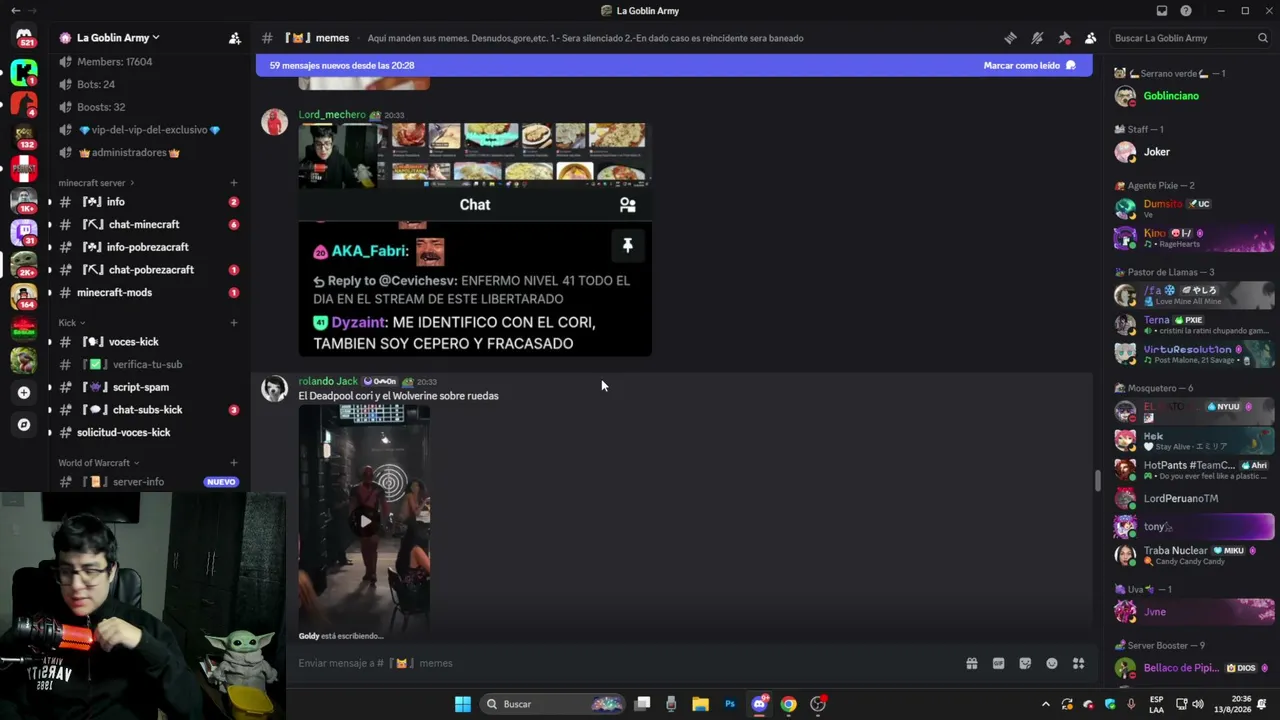This screenshot has height=720, width=1280.
Task: Open the Twitch-logo server in sidebar
Action: tap(24, 232)
